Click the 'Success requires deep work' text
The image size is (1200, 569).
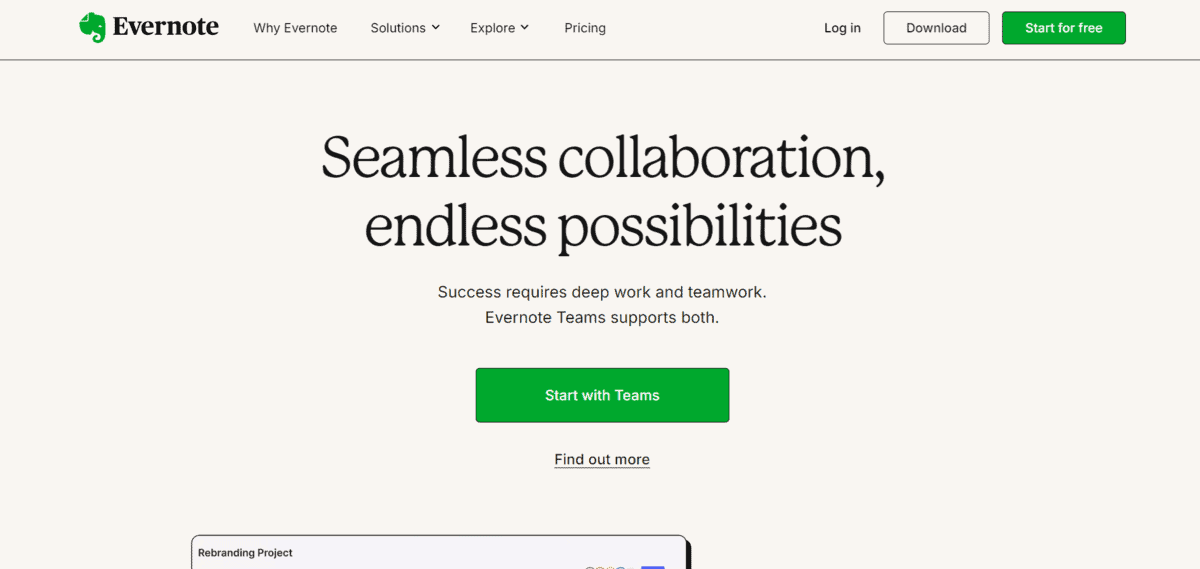(x=602, y=292)
